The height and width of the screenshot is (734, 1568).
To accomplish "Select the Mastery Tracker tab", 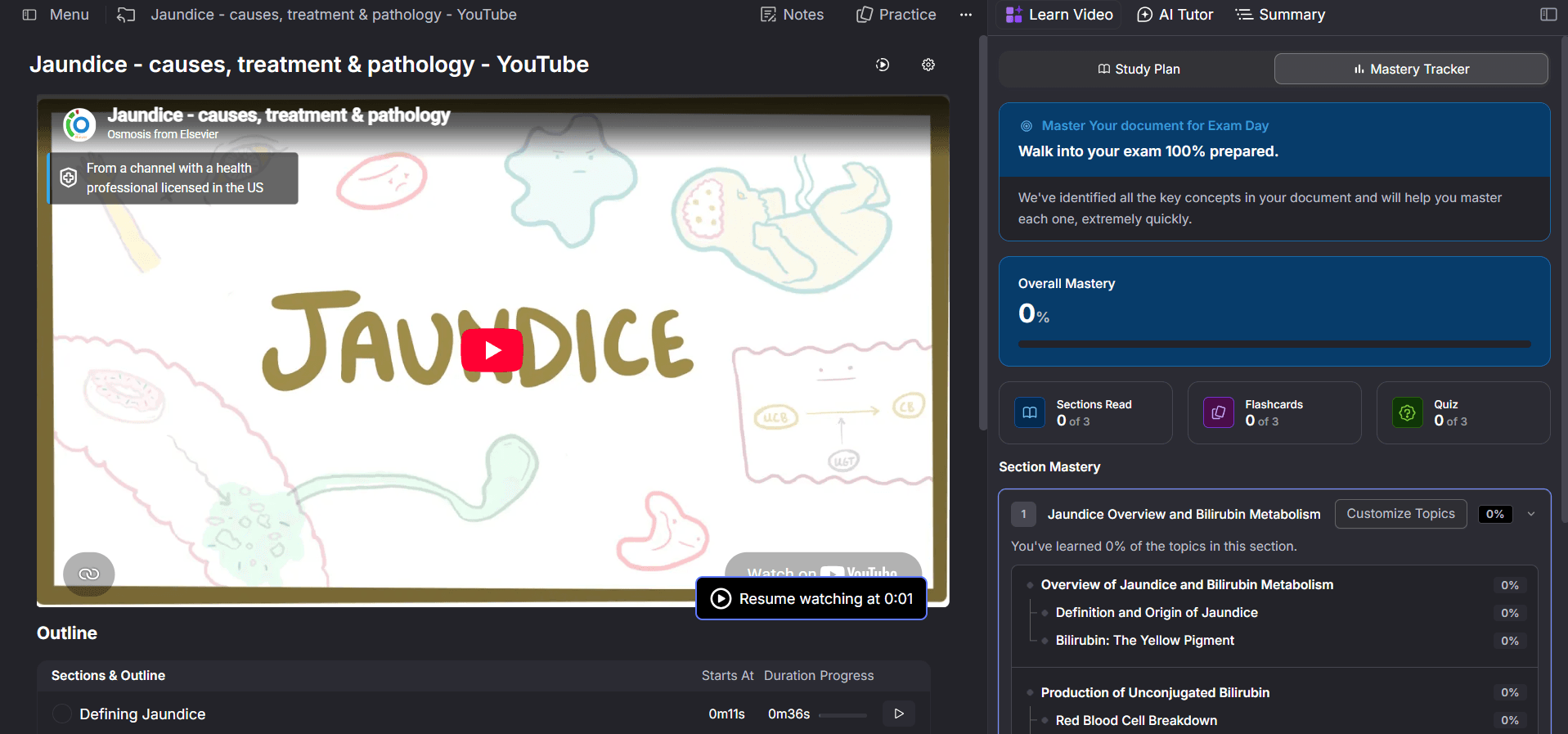I will [x=1411, y=69].
